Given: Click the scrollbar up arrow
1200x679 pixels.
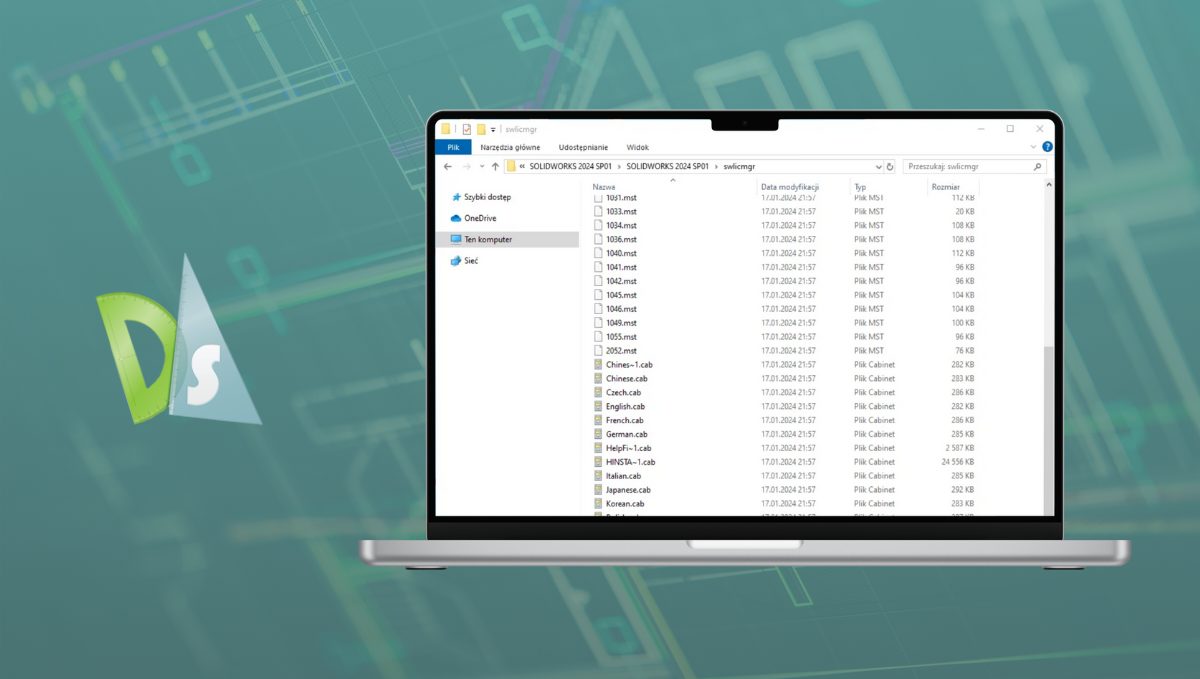Looking at the screenshot, I should click(1048, 185).
